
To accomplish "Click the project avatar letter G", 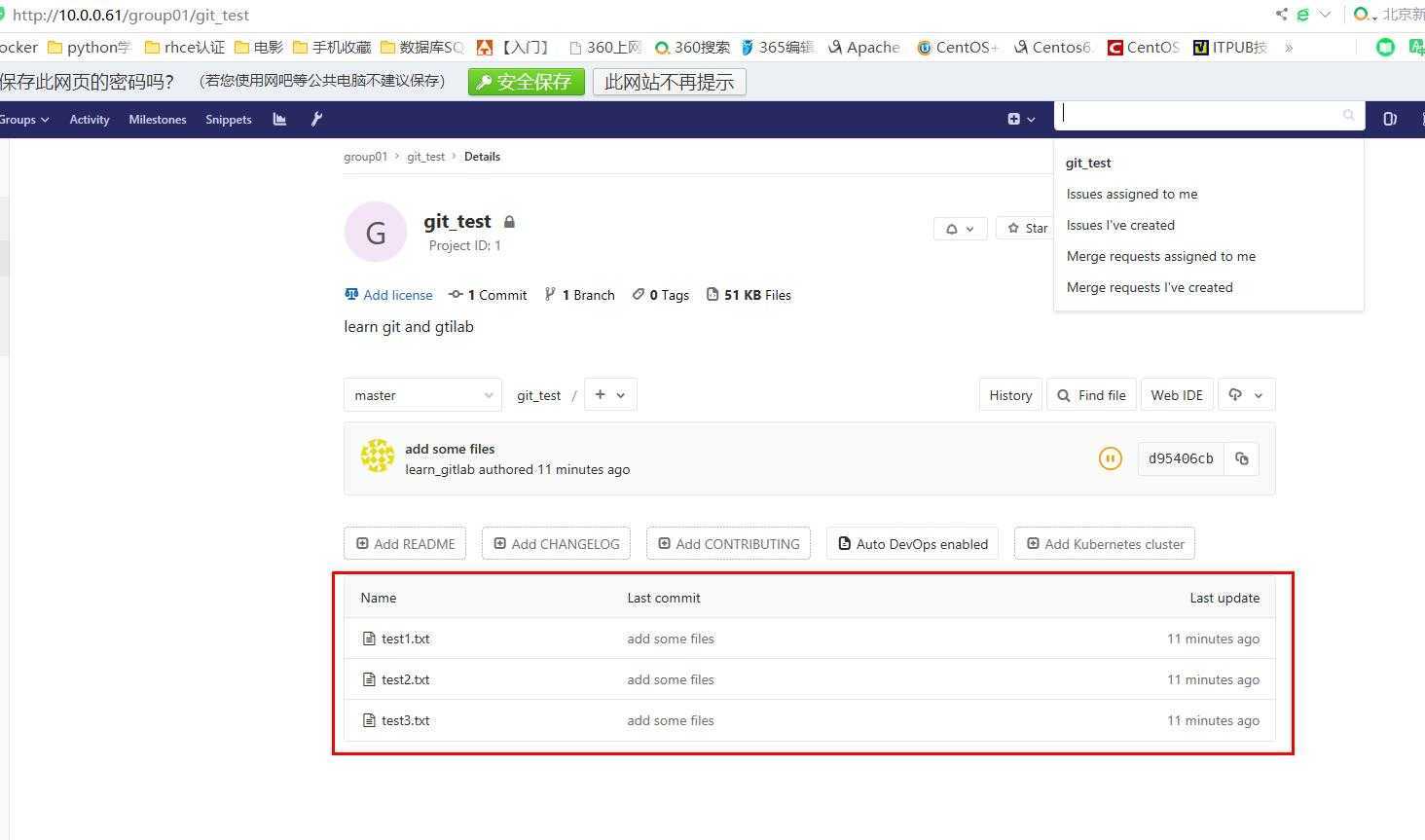I will (x=376, y=232).
